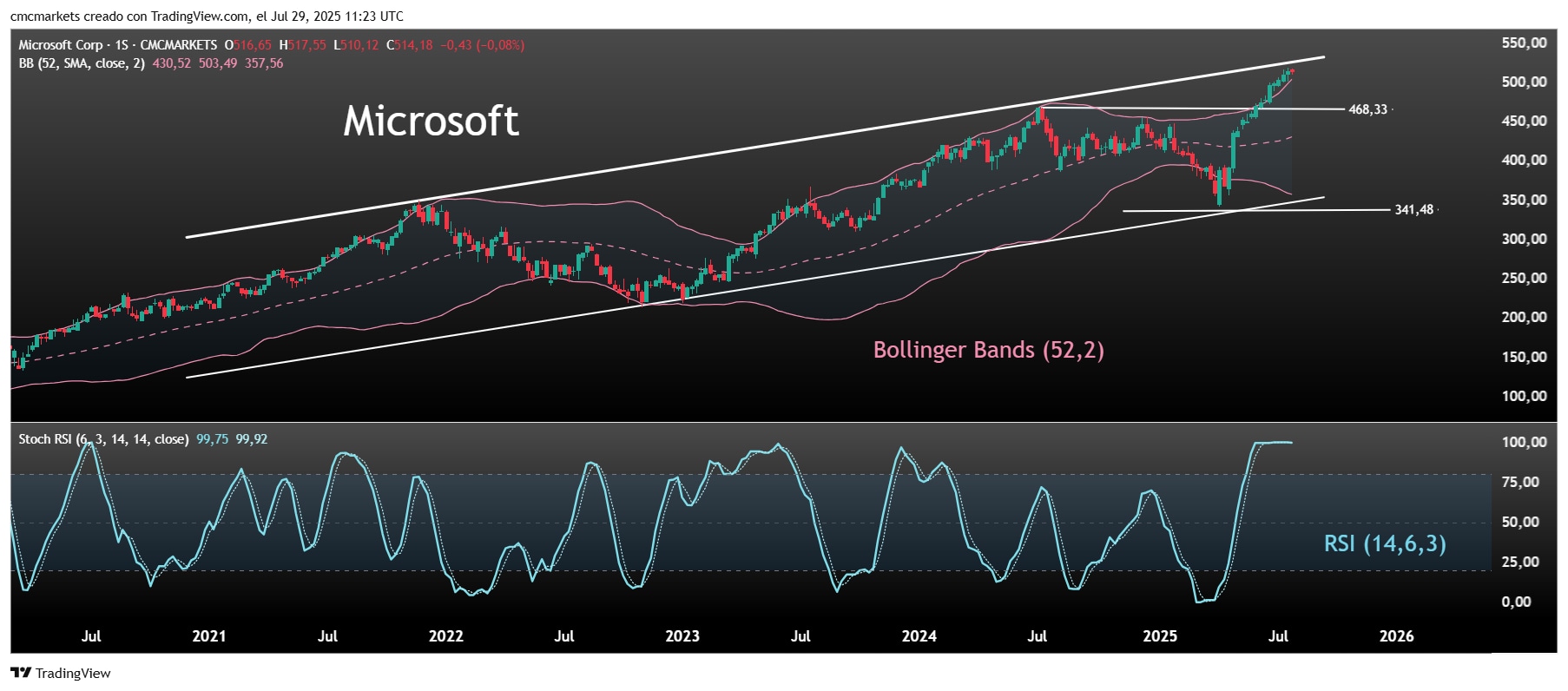Click 350,00 on the price scale
The width and height of the screenshot is (1568, 691).
tap(1525, 200)
